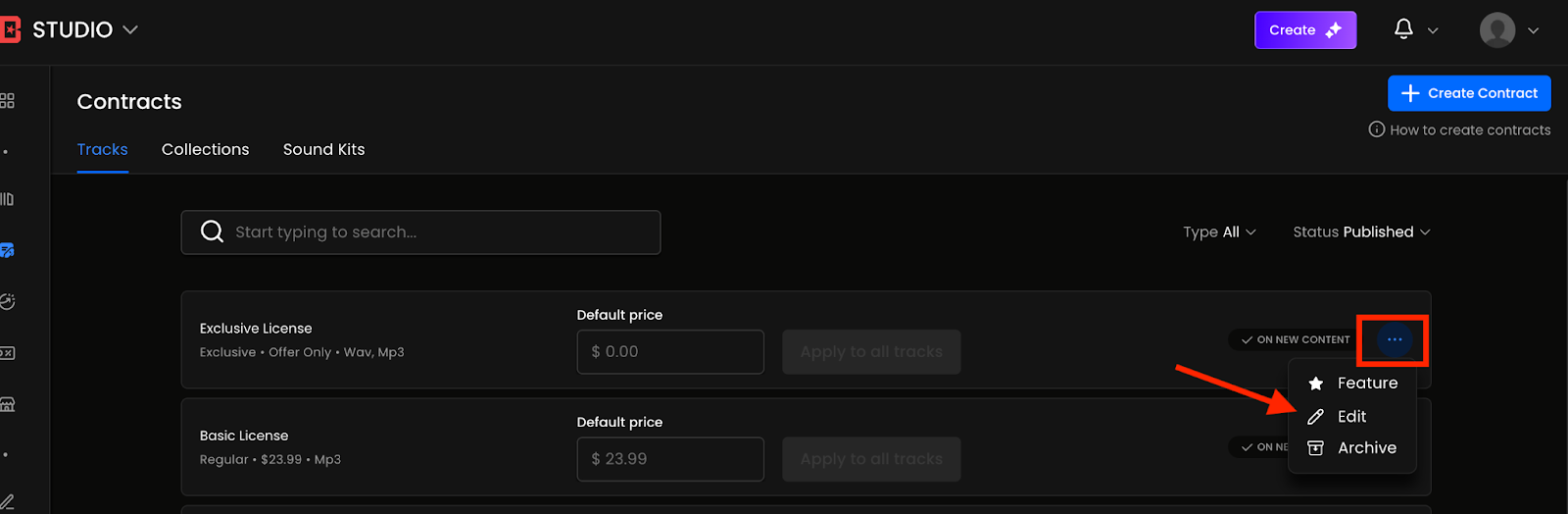Select Feature in the context menu
Image resolution: width=1568 pixels, height=514 pixels.
point(1366,383)
